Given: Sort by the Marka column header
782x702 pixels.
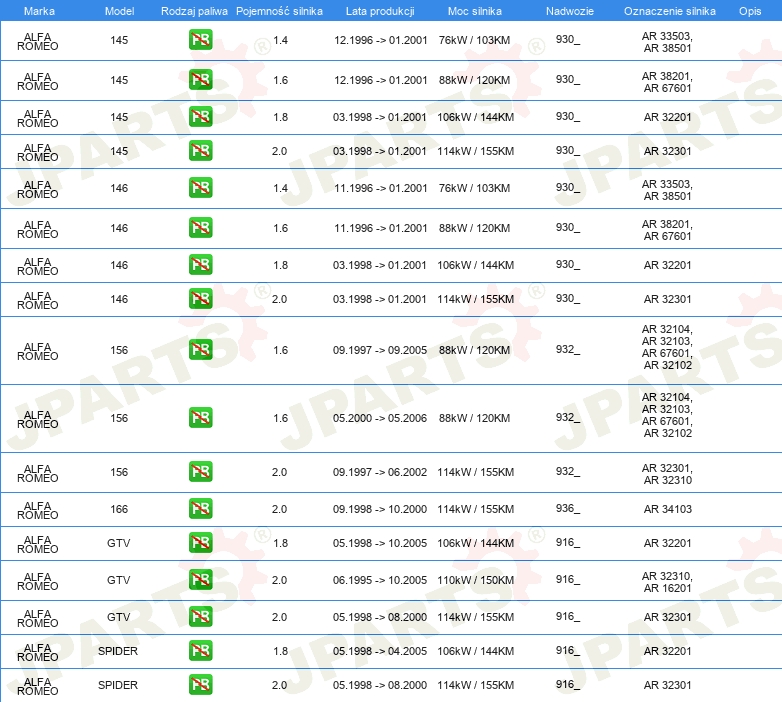Looking at the screenshot, I should click(39, 10).
